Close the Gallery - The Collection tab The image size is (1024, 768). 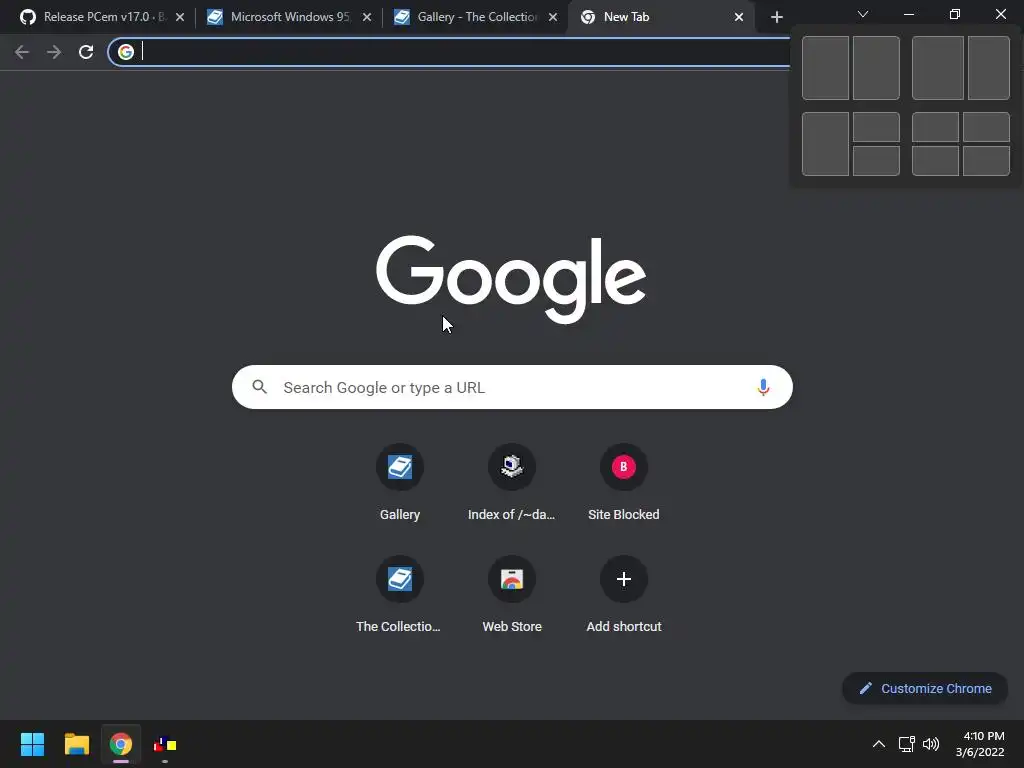coord(553,17)
